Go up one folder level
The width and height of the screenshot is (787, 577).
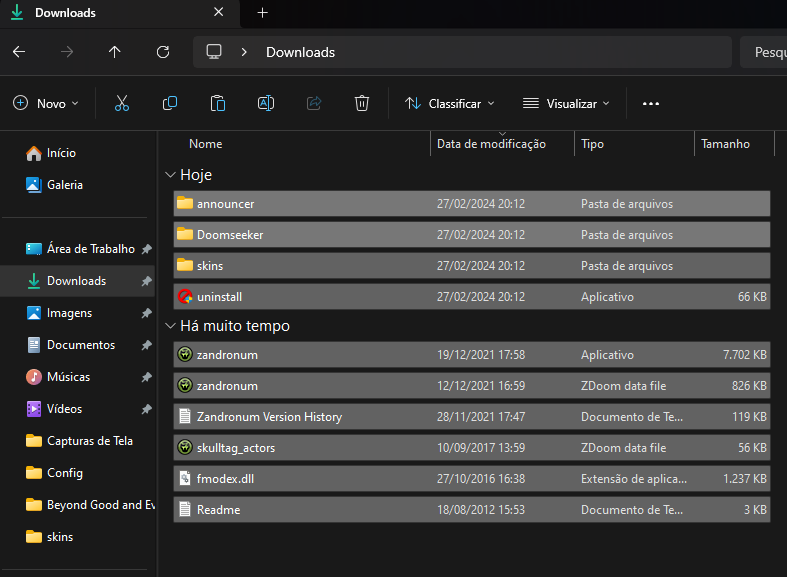pos(114,52)
